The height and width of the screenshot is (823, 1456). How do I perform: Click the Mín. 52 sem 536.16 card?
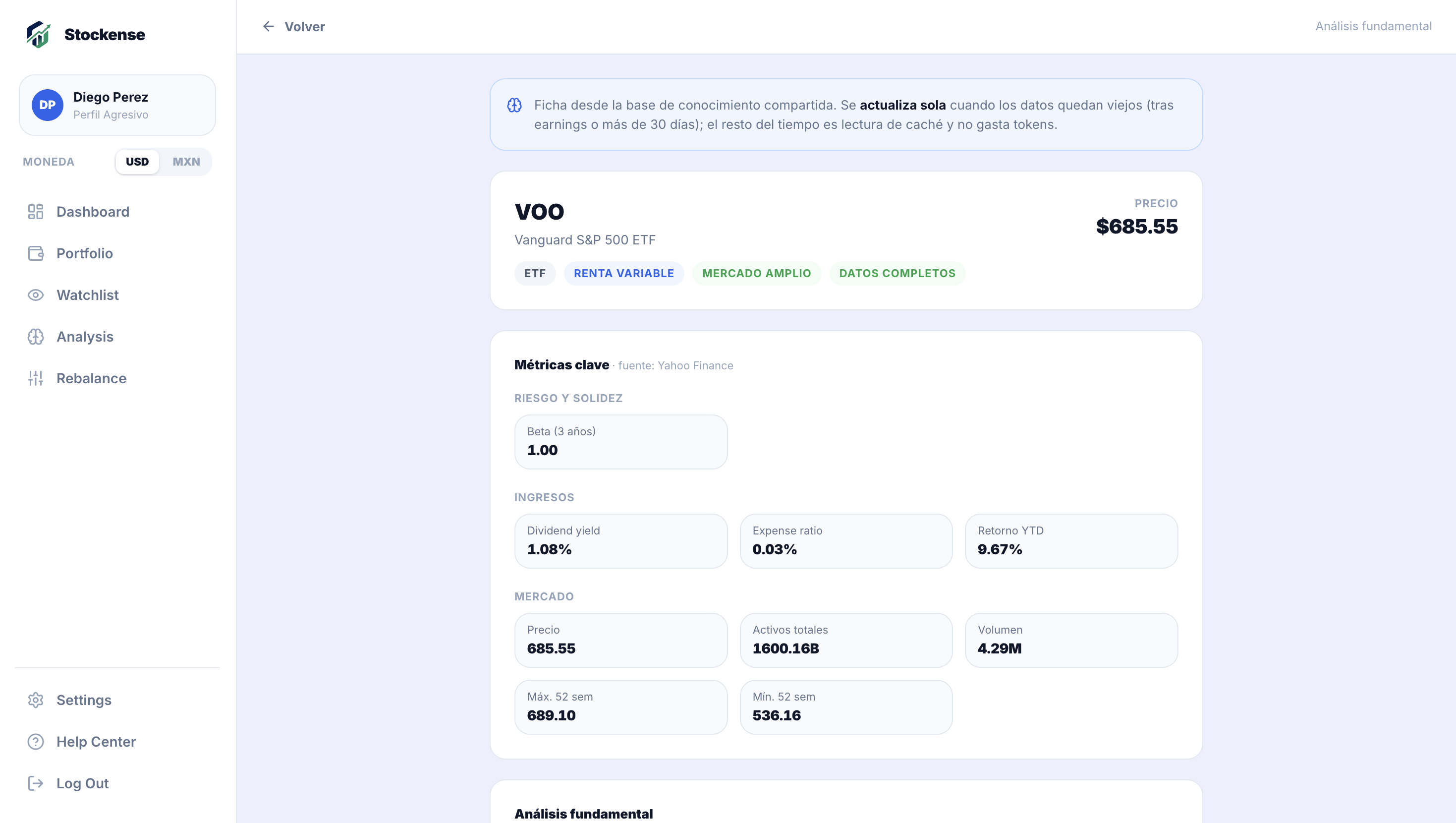846,707
